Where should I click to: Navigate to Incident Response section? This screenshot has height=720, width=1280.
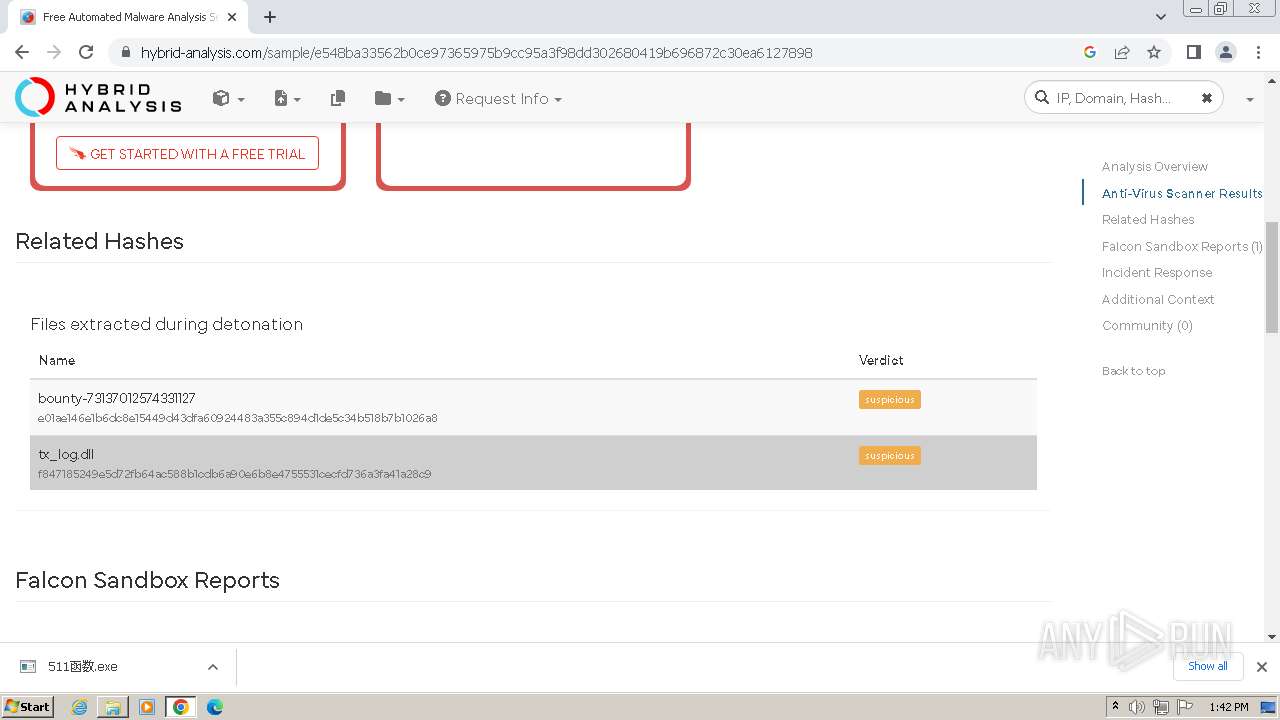click(x=1157, y=272)
